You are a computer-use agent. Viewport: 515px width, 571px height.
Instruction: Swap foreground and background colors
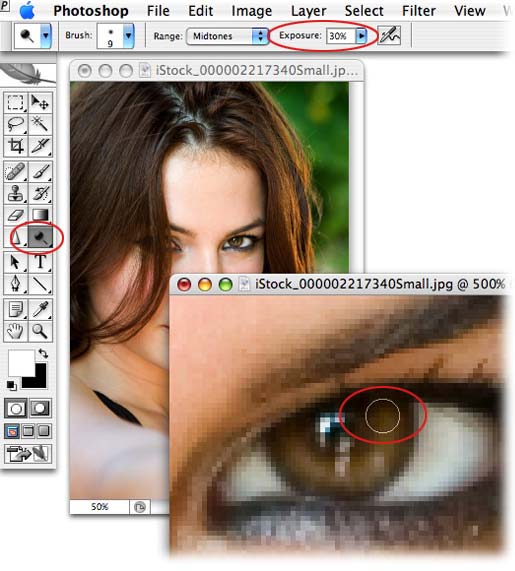coord(43,353)
